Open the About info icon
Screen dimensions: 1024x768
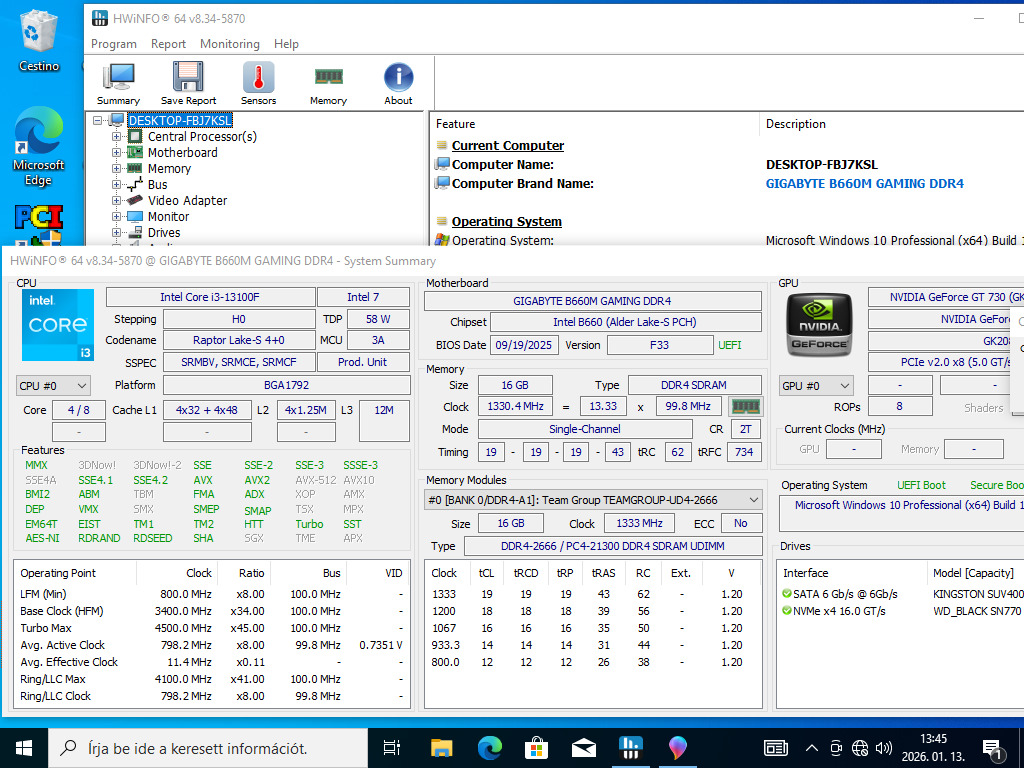tap(398, 84)
